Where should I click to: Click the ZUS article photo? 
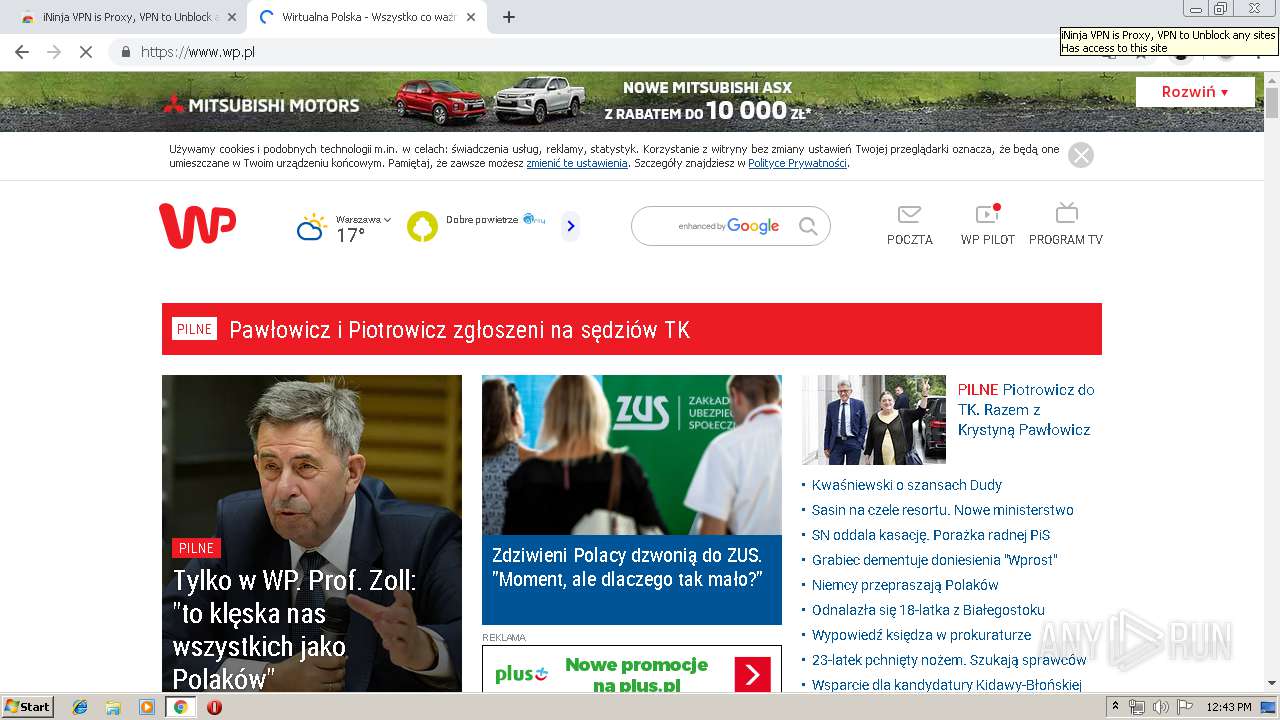point(632,455)
